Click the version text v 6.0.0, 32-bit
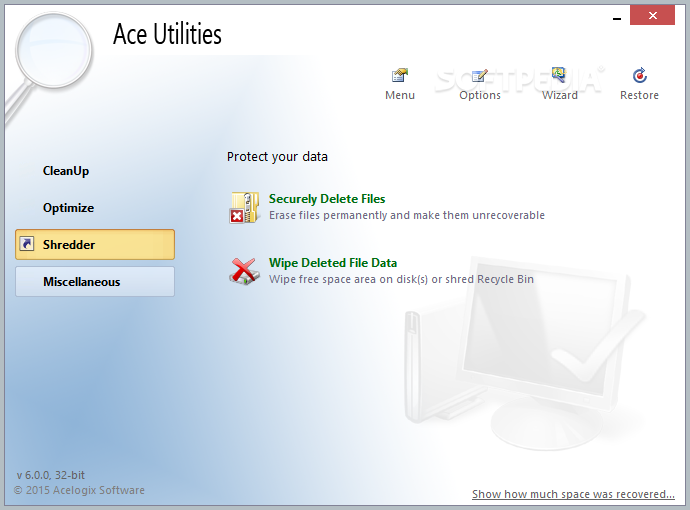This screenshot has height=510, width=690. (x=51, y=475)
